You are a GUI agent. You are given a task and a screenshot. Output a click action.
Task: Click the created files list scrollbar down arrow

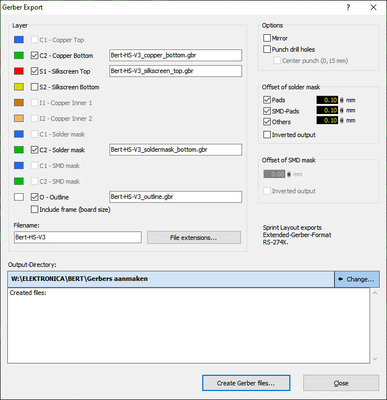(375, 359)
